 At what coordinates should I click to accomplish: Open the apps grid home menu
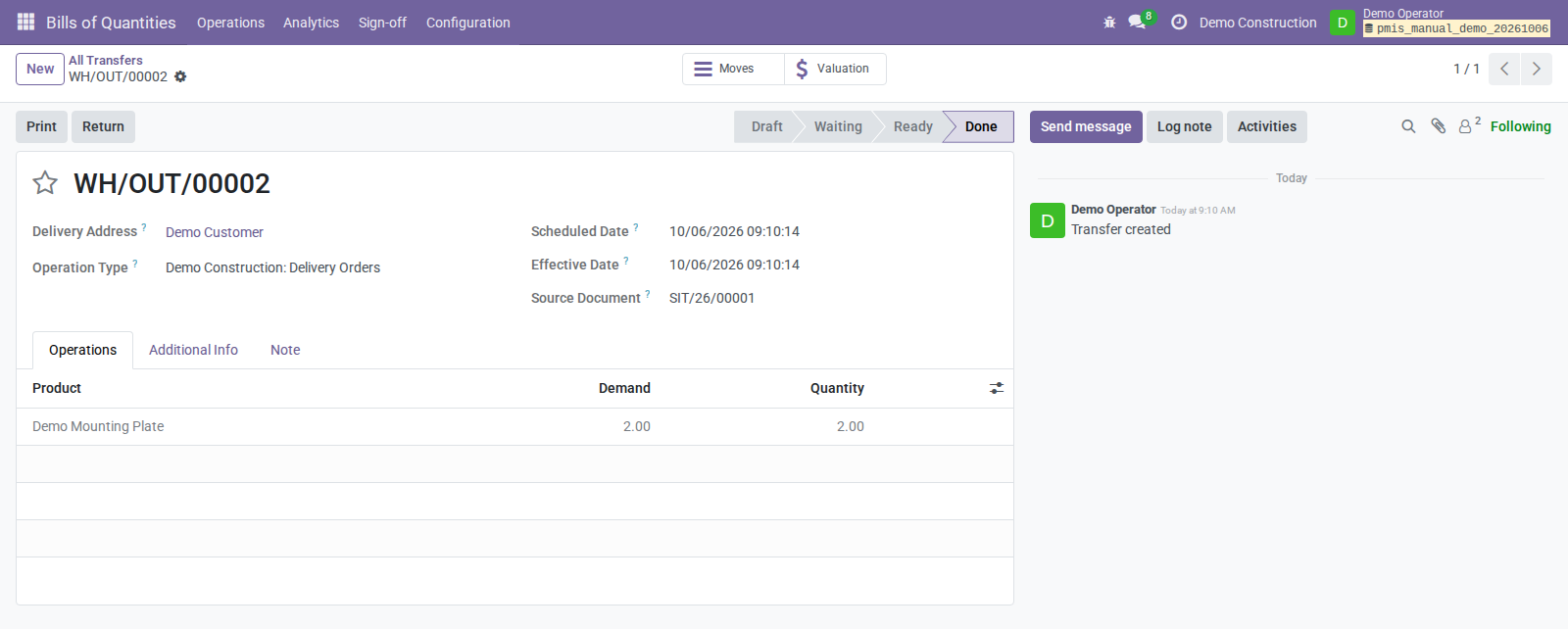[x=26, y=22]
